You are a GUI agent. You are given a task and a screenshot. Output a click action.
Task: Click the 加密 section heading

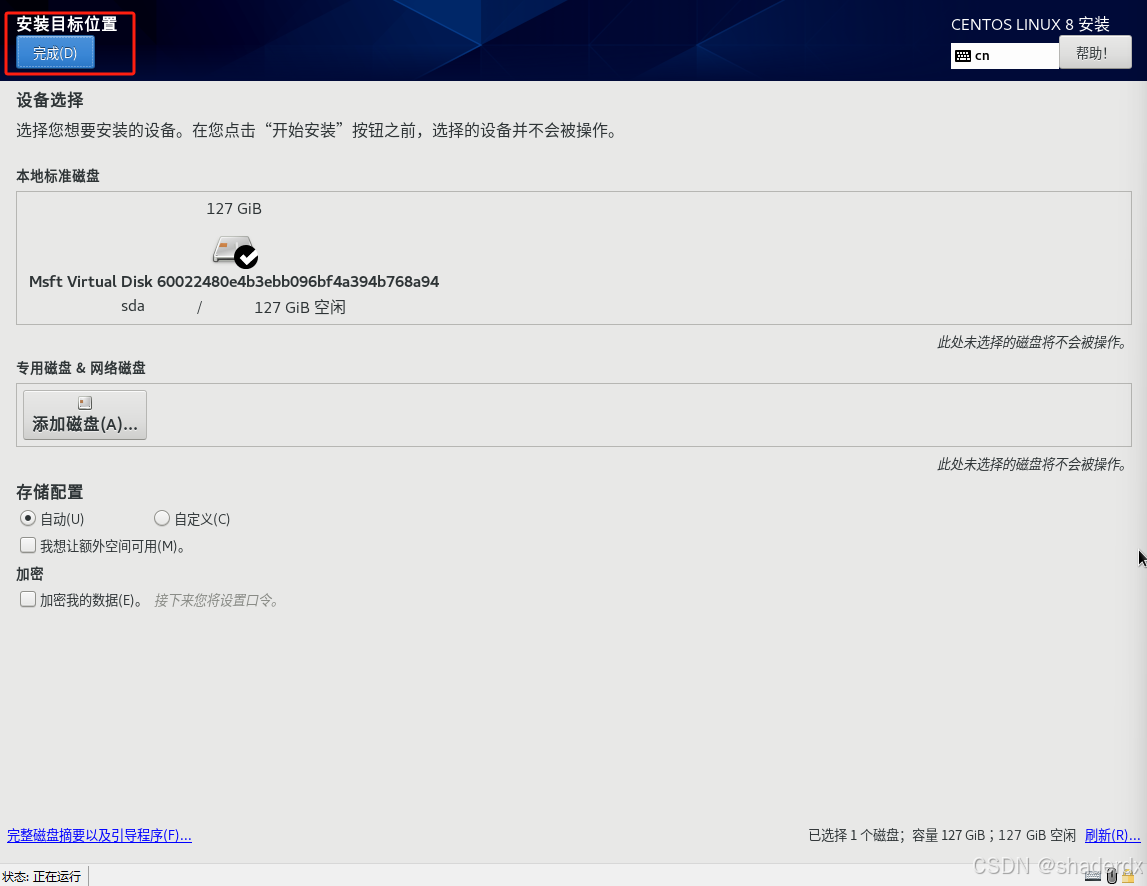tap(30, 574)
